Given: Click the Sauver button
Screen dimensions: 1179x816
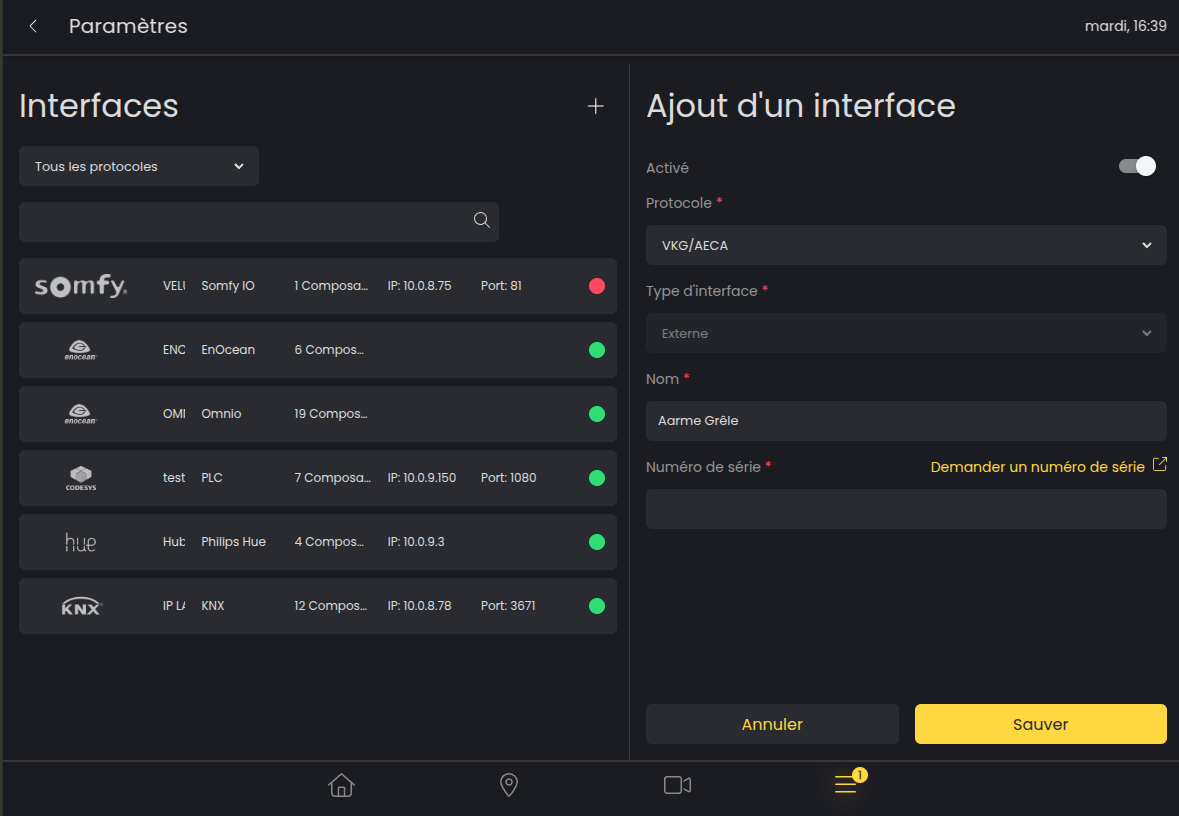Looking at the screenshot, I should point(1040,724).
